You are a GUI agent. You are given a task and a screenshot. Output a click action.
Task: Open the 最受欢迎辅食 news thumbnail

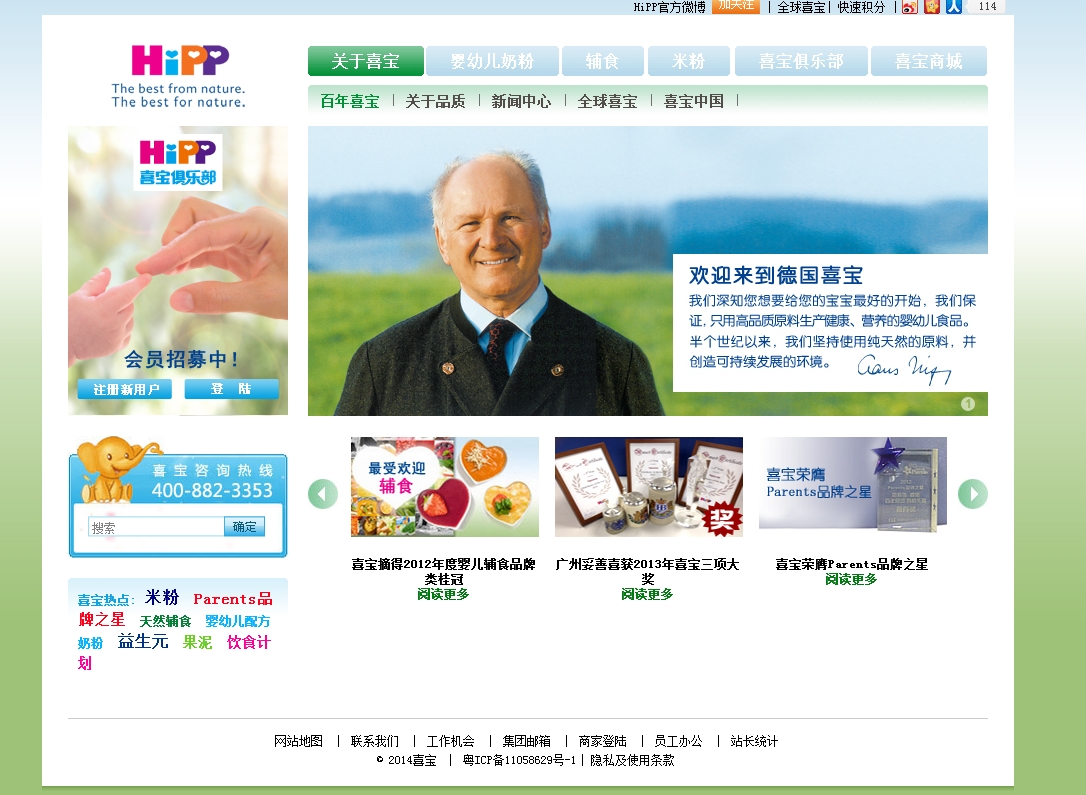pos(445,487)
